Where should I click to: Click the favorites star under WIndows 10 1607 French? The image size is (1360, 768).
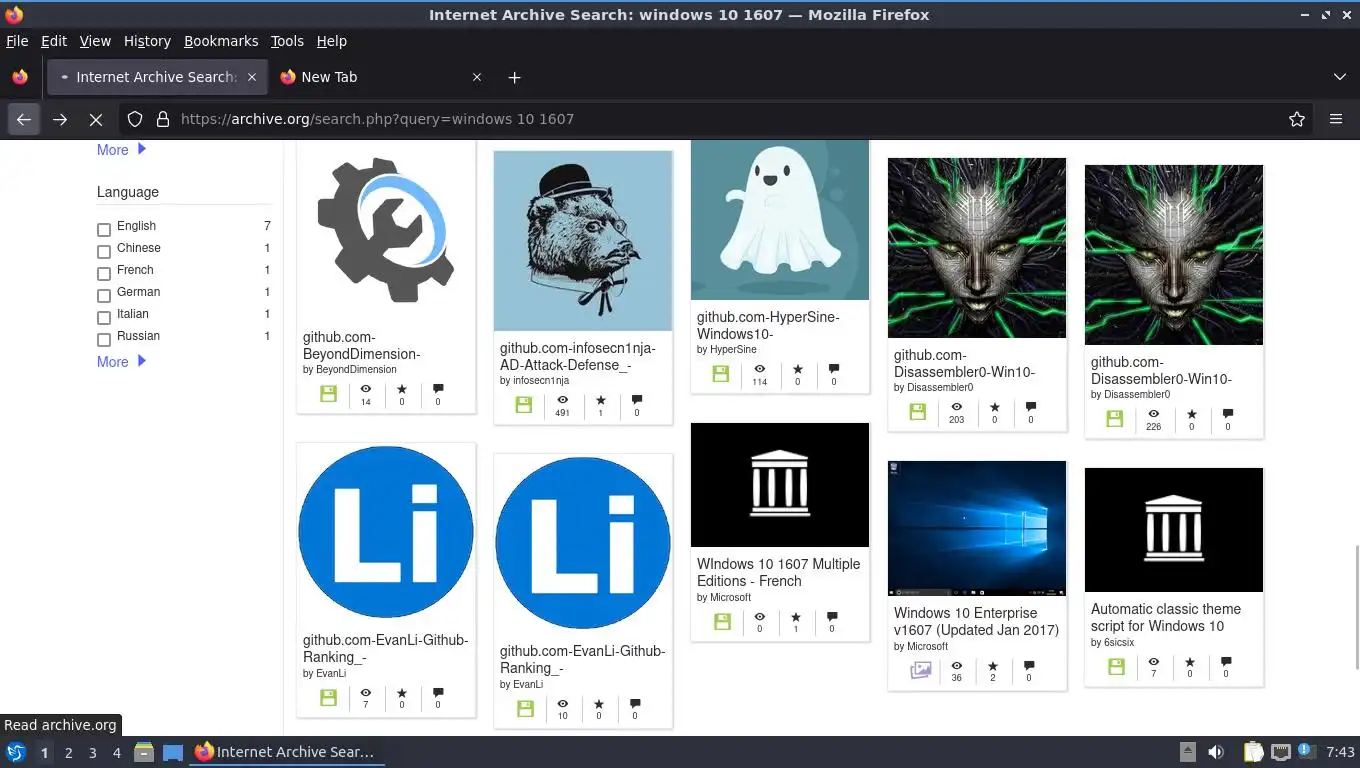[796, 618]
